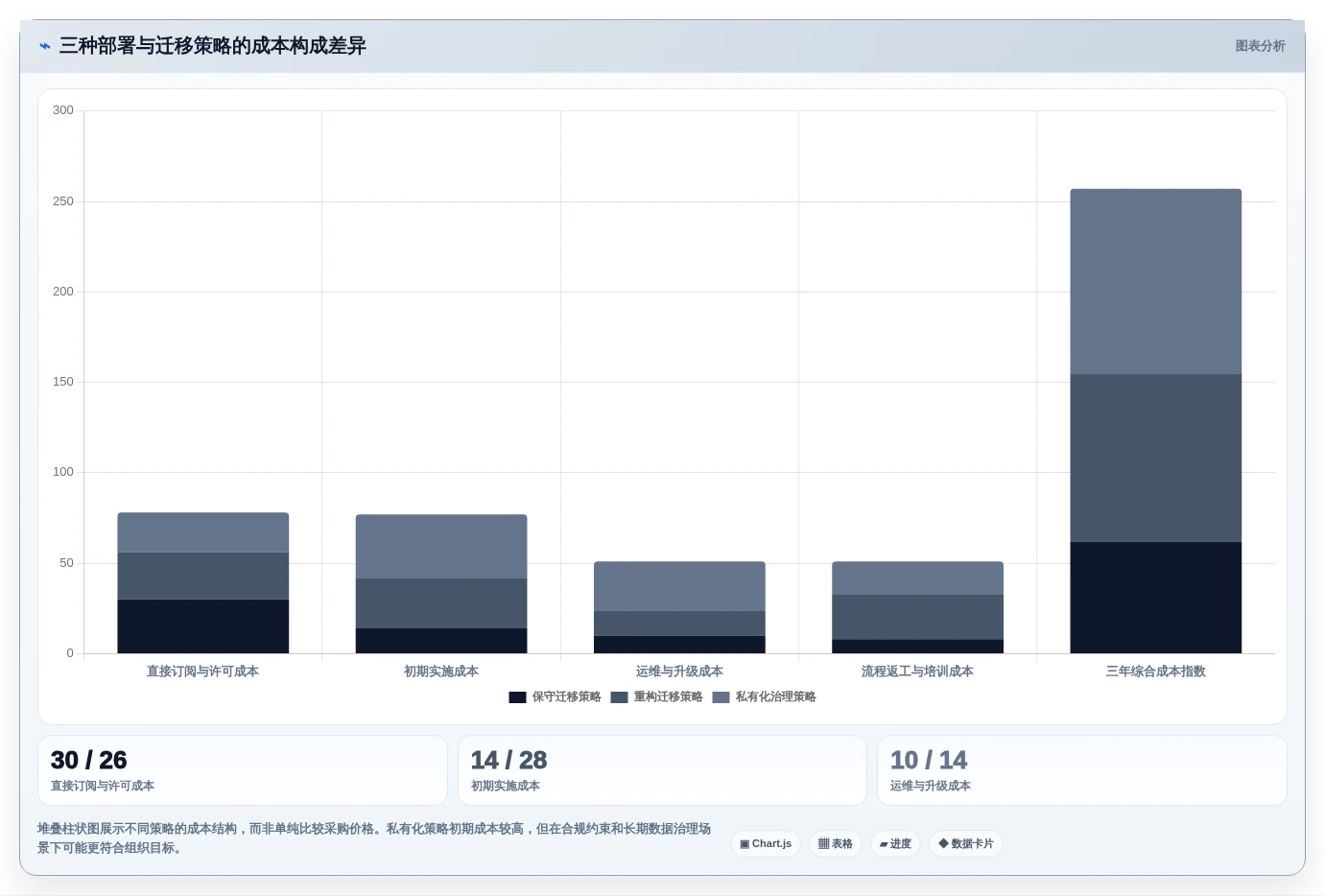Select the 进度 tag chip
The height and width of the screenshot is (896, 1325).
click(x=895, y=844)
